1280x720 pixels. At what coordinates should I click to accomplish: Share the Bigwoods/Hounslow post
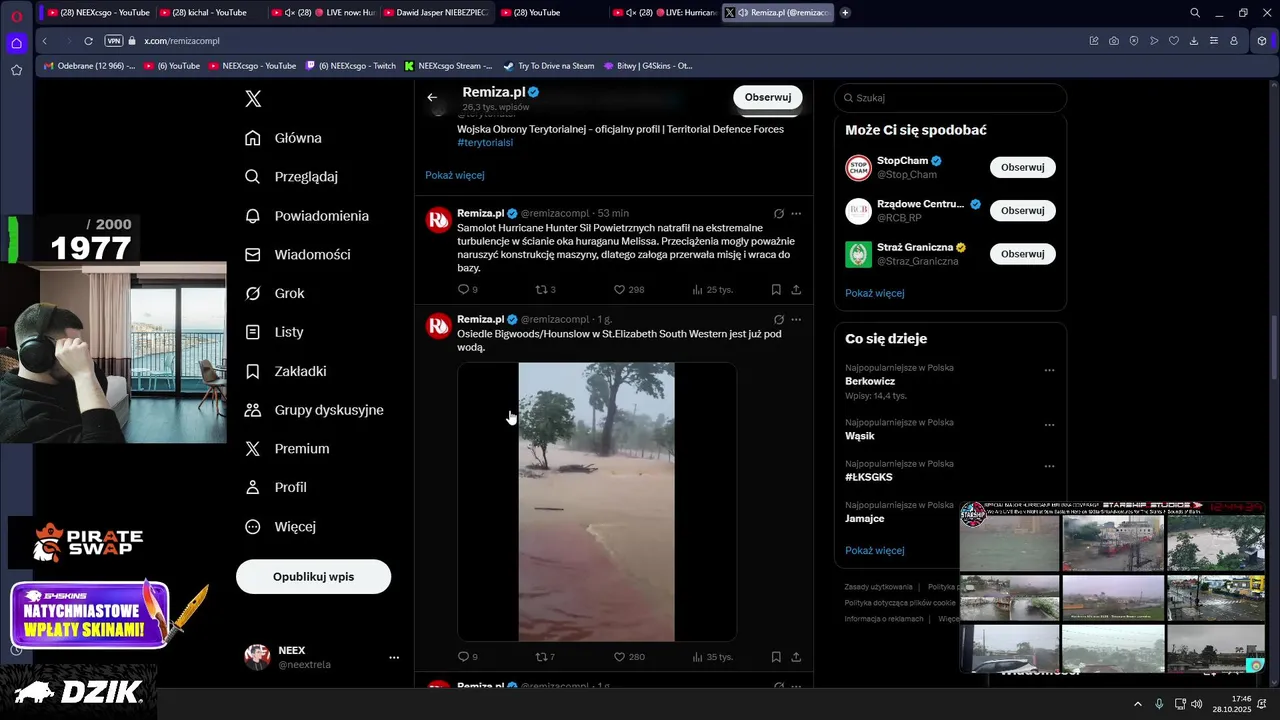pos(796,657)
